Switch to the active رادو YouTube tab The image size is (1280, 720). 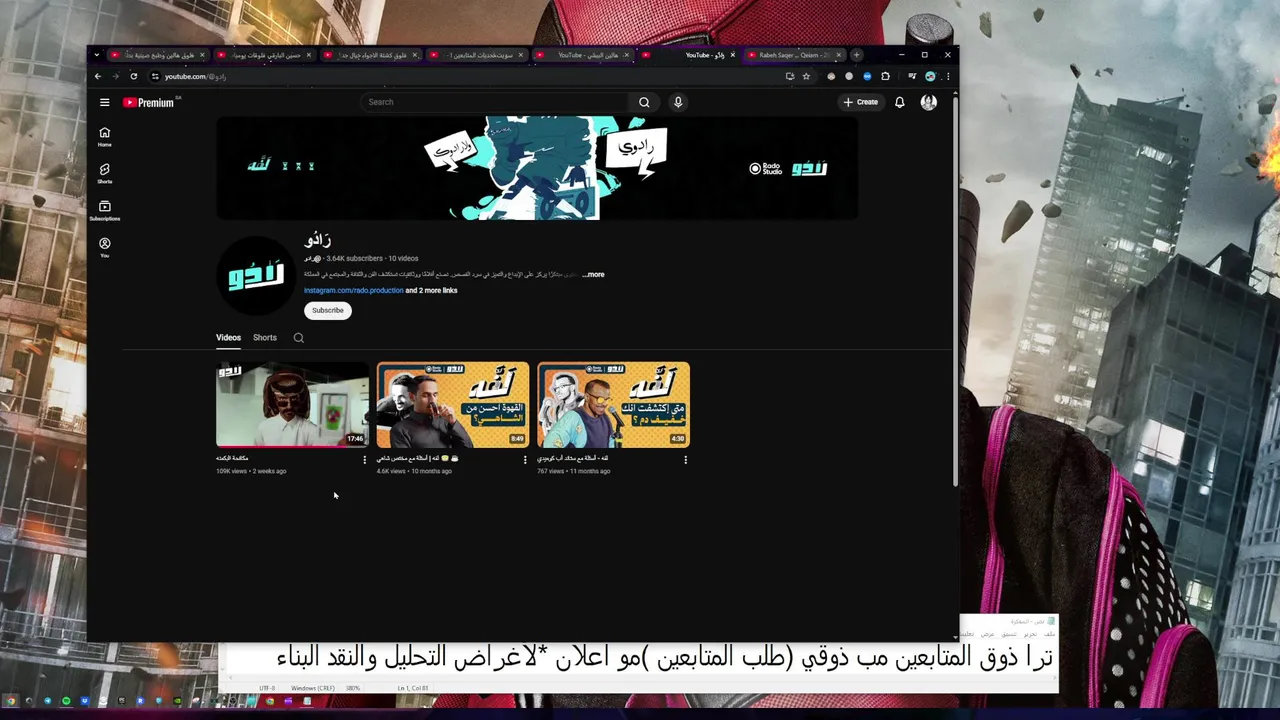(x=690, y=55)
